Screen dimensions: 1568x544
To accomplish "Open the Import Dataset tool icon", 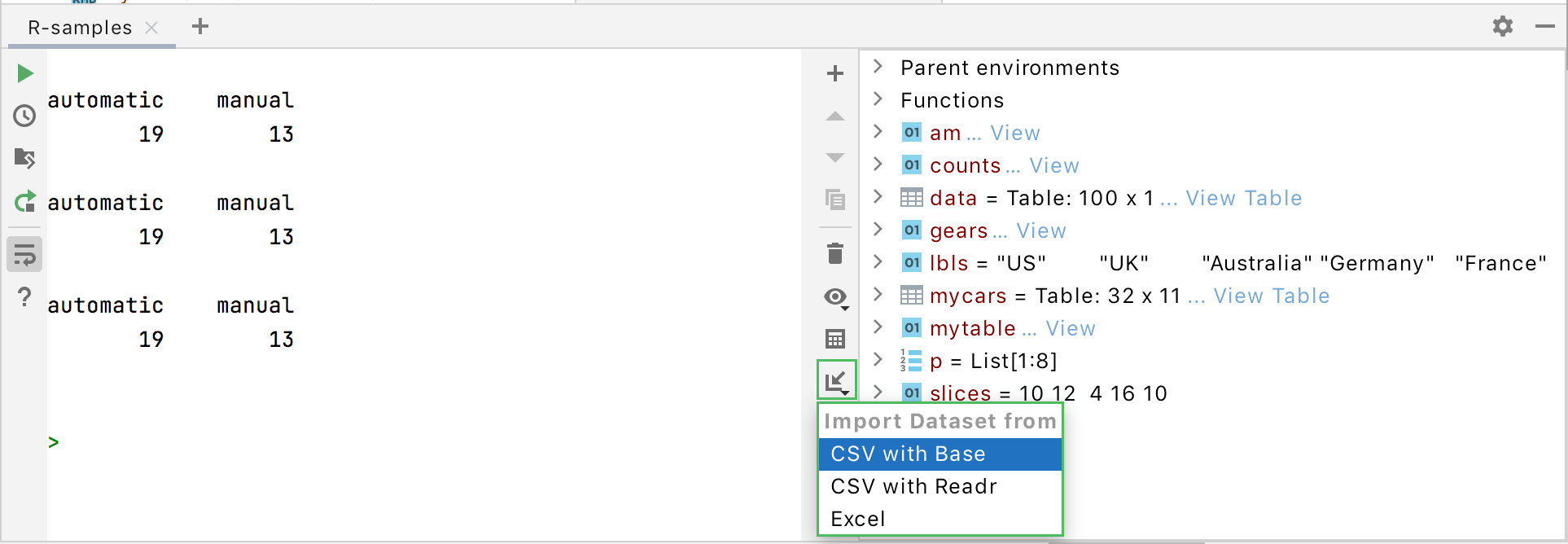I will tap(835, 379).
